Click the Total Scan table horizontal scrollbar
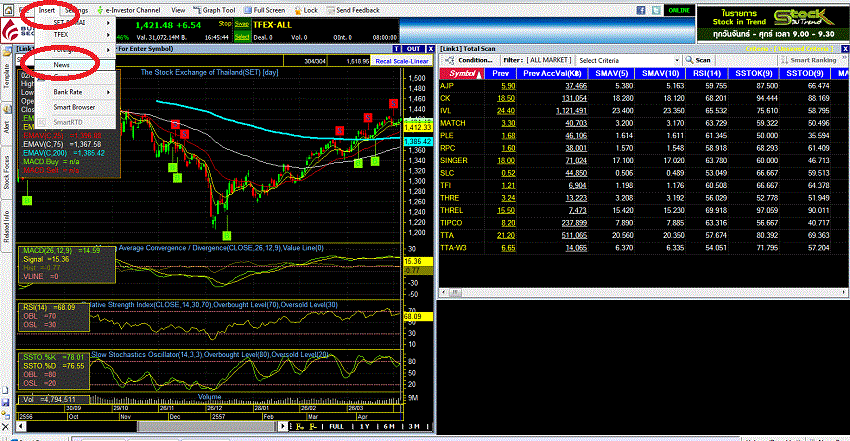The height and width of the screenshot is (441, 850). click(x=643, y=292)
